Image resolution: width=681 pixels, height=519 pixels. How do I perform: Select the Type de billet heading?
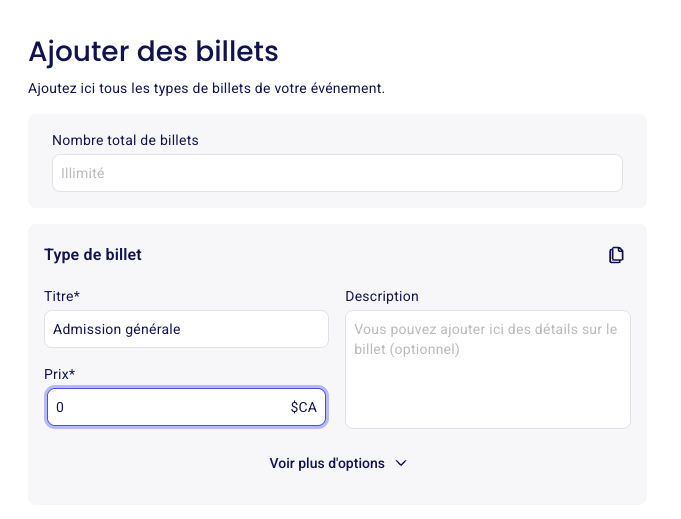click(93, 255)
